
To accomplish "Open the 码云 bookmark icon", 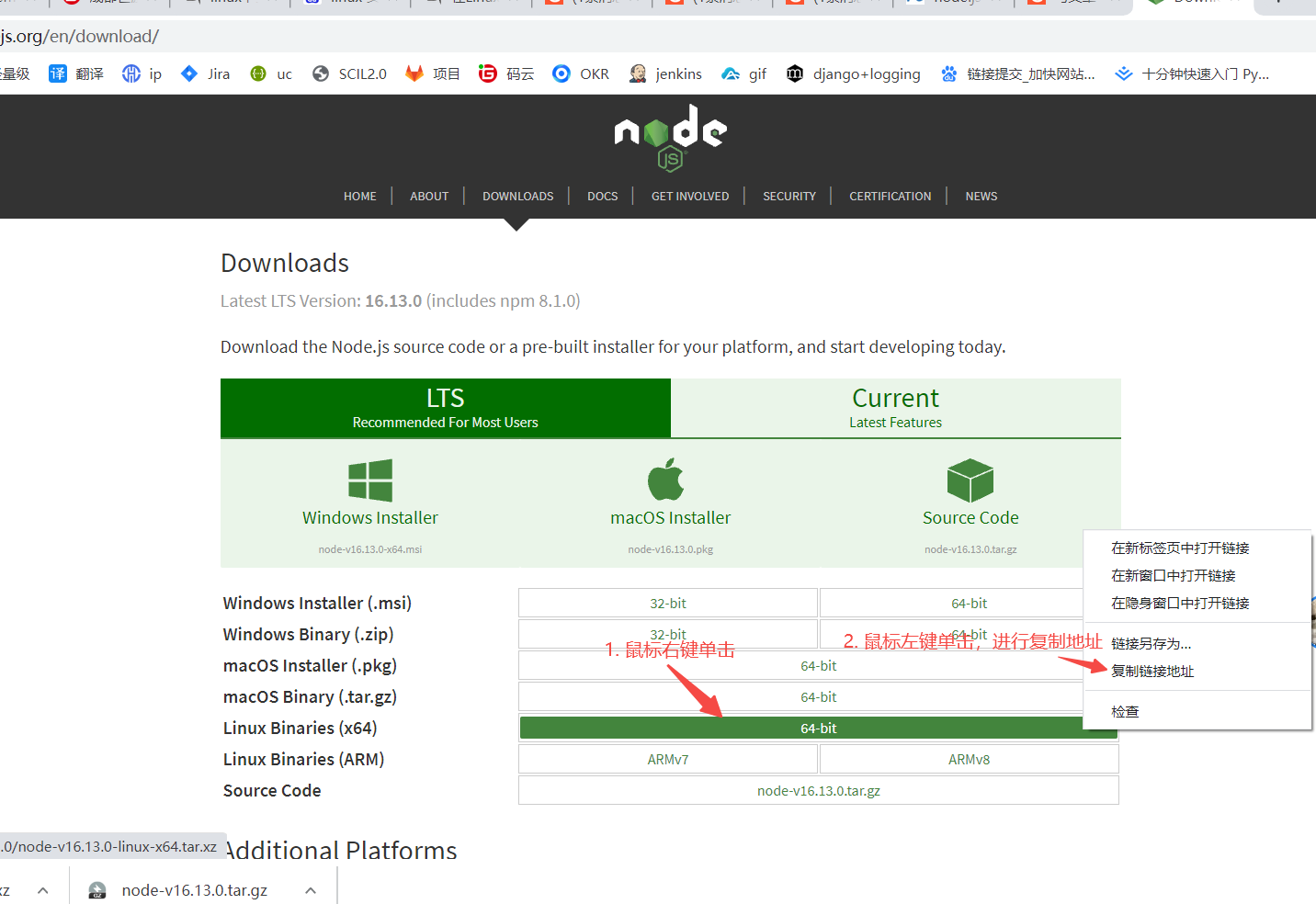I will (x=488, y=73).
